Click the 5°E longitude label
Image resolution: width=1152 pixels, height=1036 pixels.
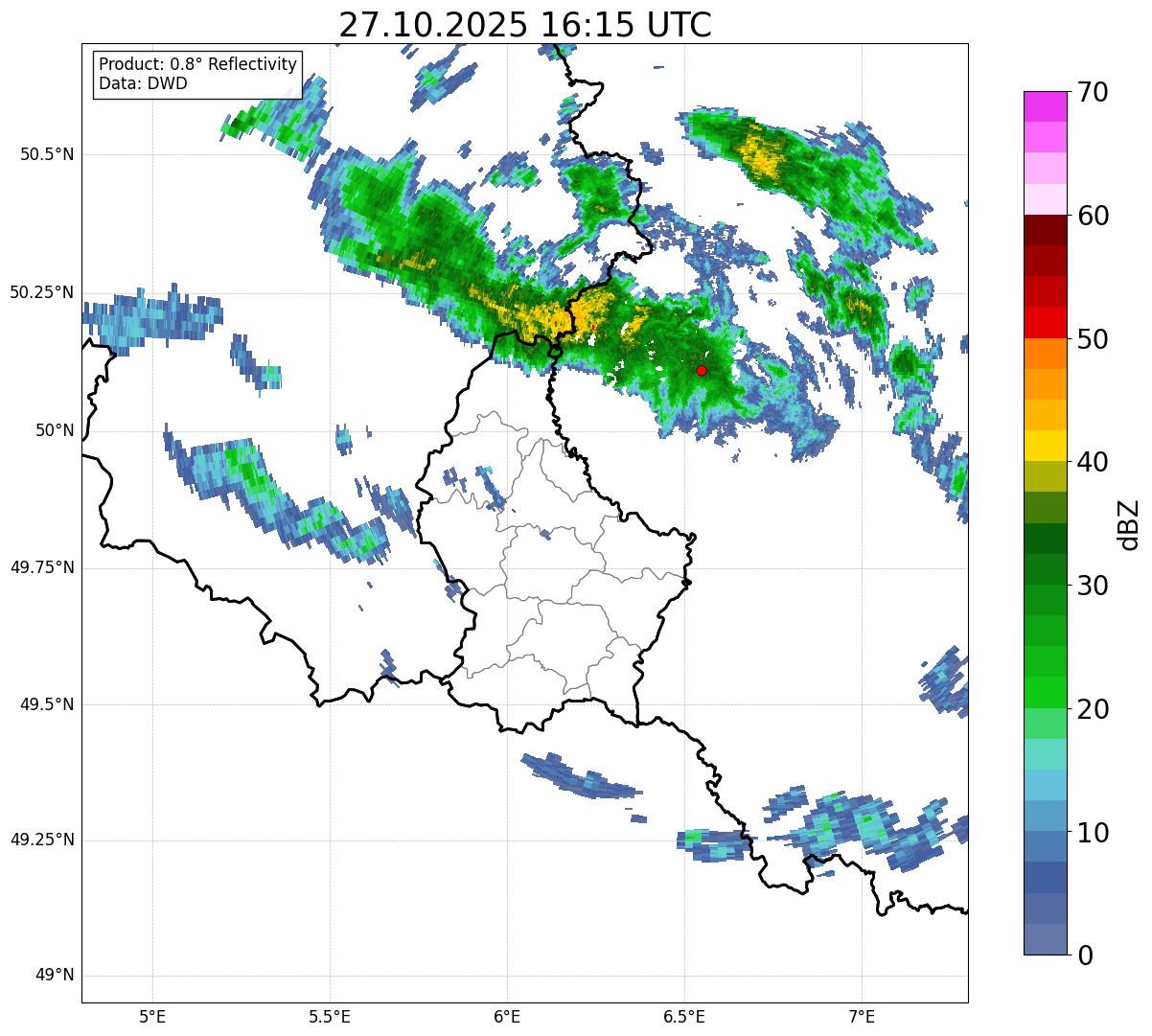point(152,1016)
